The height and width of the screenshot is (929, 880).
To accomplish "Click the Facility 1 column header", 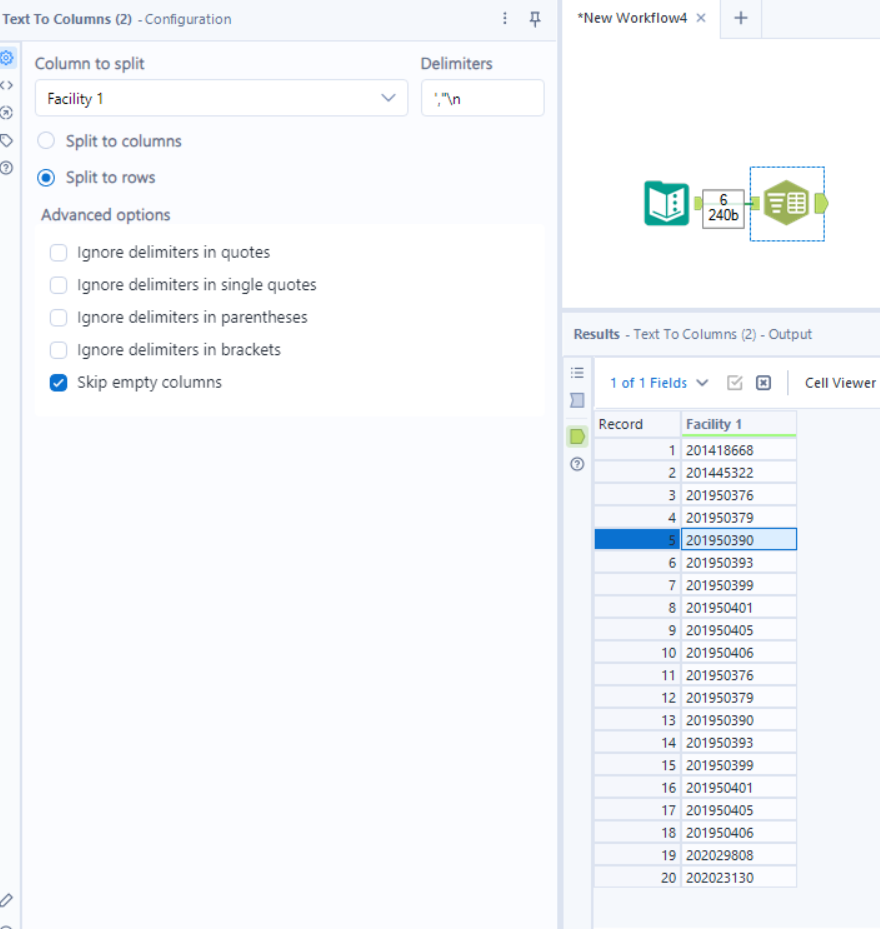I will click(738, 424).
